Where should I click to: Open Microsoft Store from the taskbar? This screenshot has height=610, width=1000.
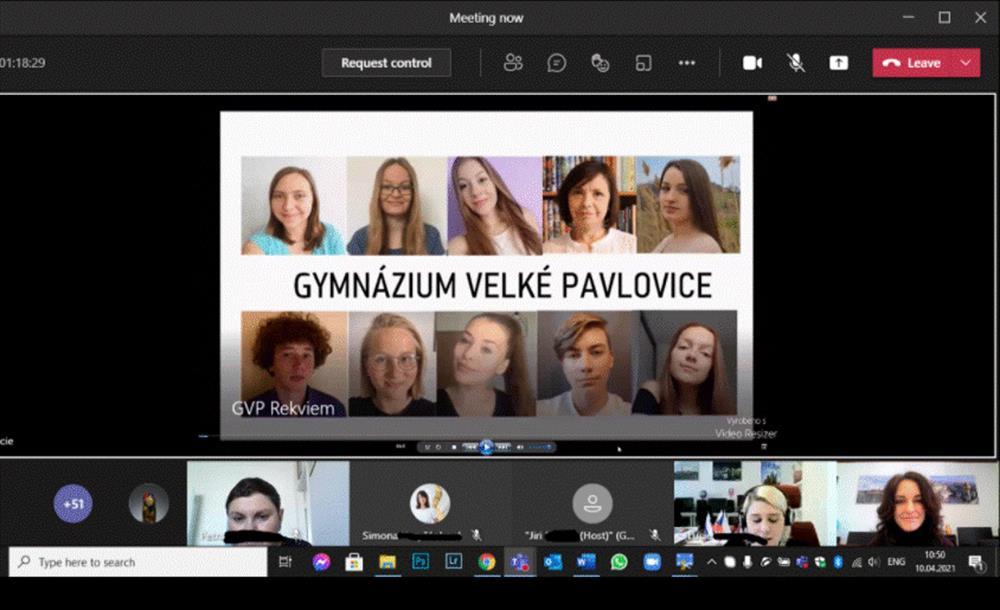click(x=354, y=562)
